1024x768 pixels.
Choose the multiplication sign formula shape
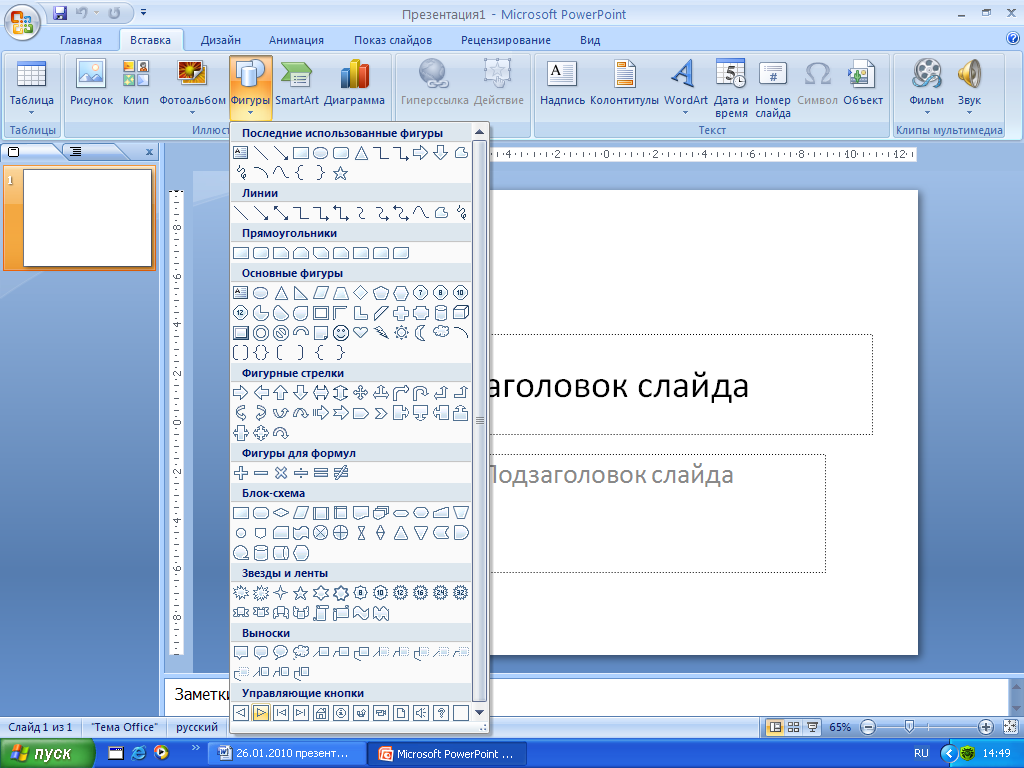pos(281,473)
